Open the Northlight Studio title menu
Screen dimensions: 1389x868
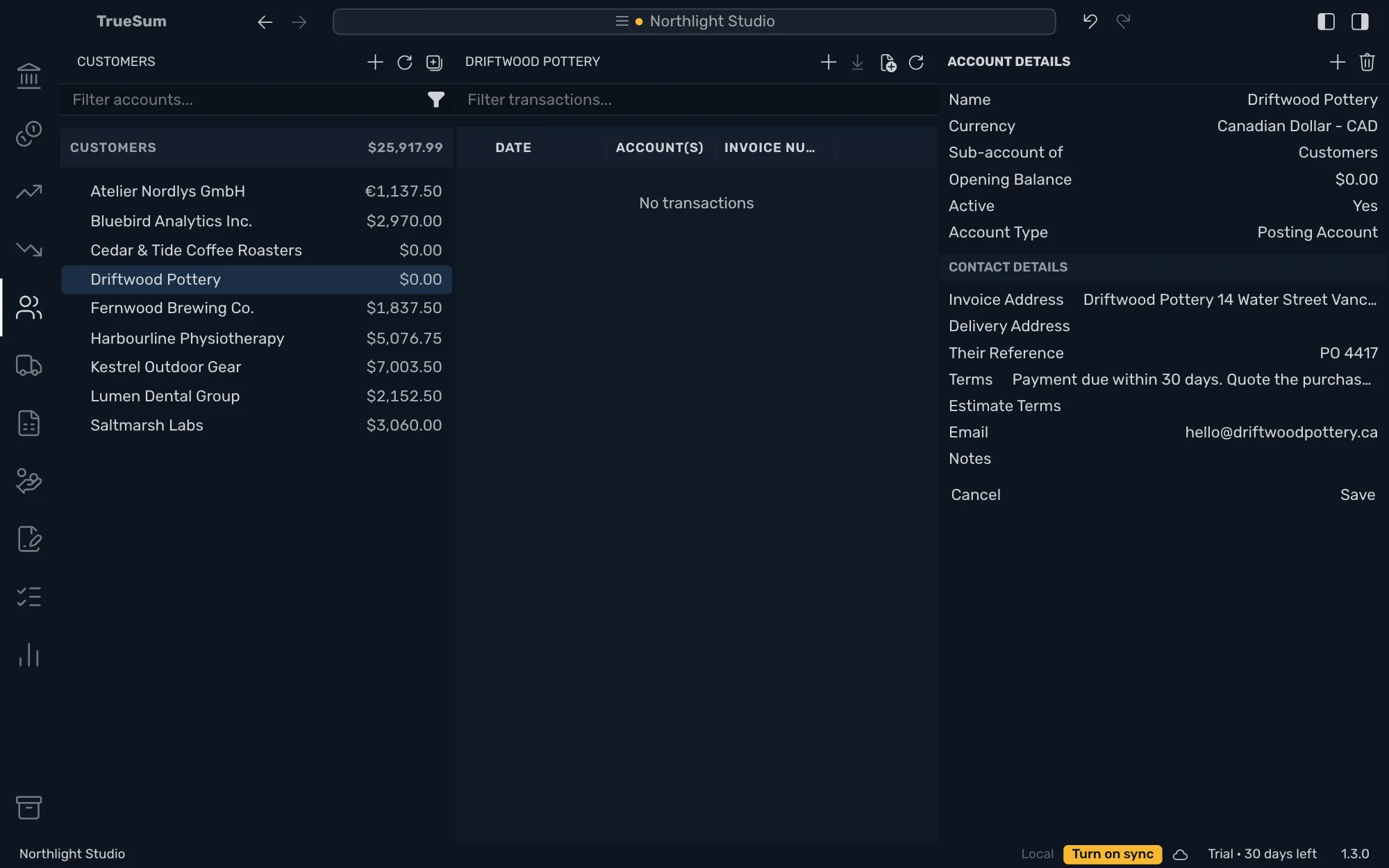coord(694,22)
